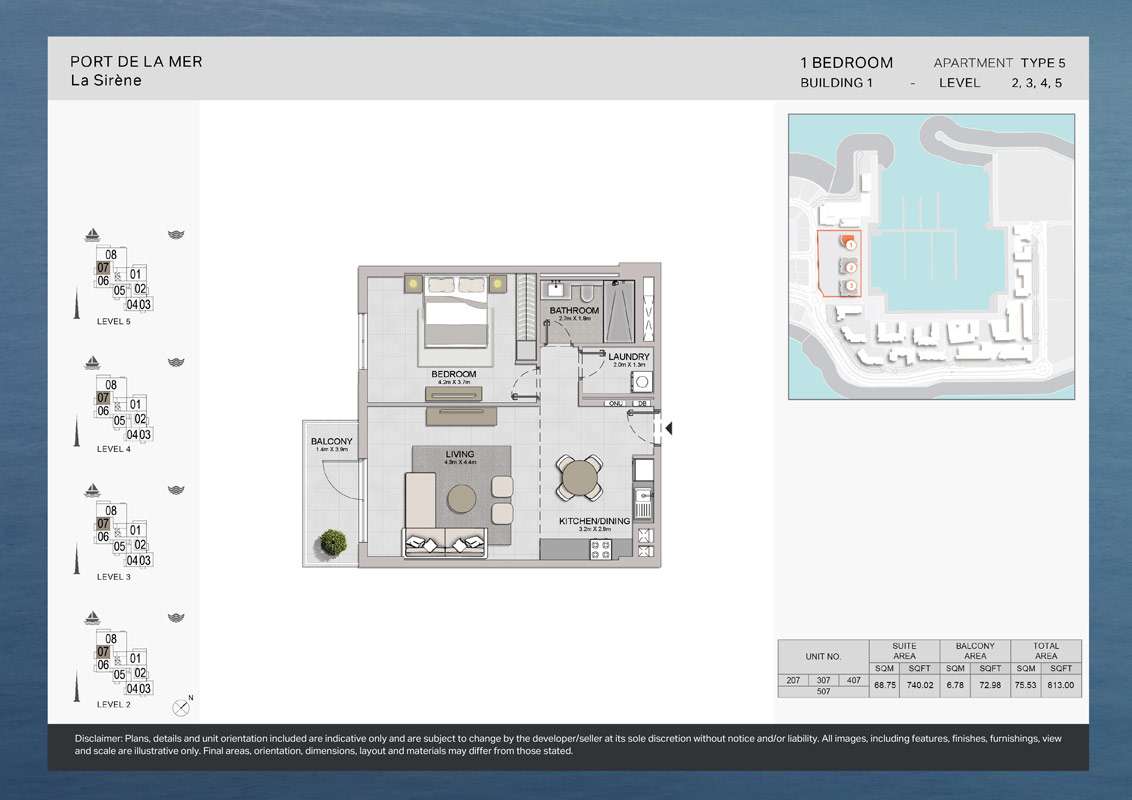Click the BEDROOM room label
Image resolution: width=1132 pixels, height=800 pixels.
(453, 374)
